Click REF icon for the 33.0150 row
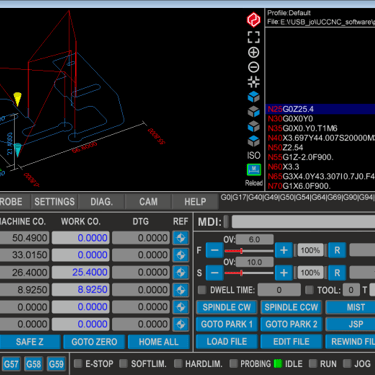 point(181,255)
